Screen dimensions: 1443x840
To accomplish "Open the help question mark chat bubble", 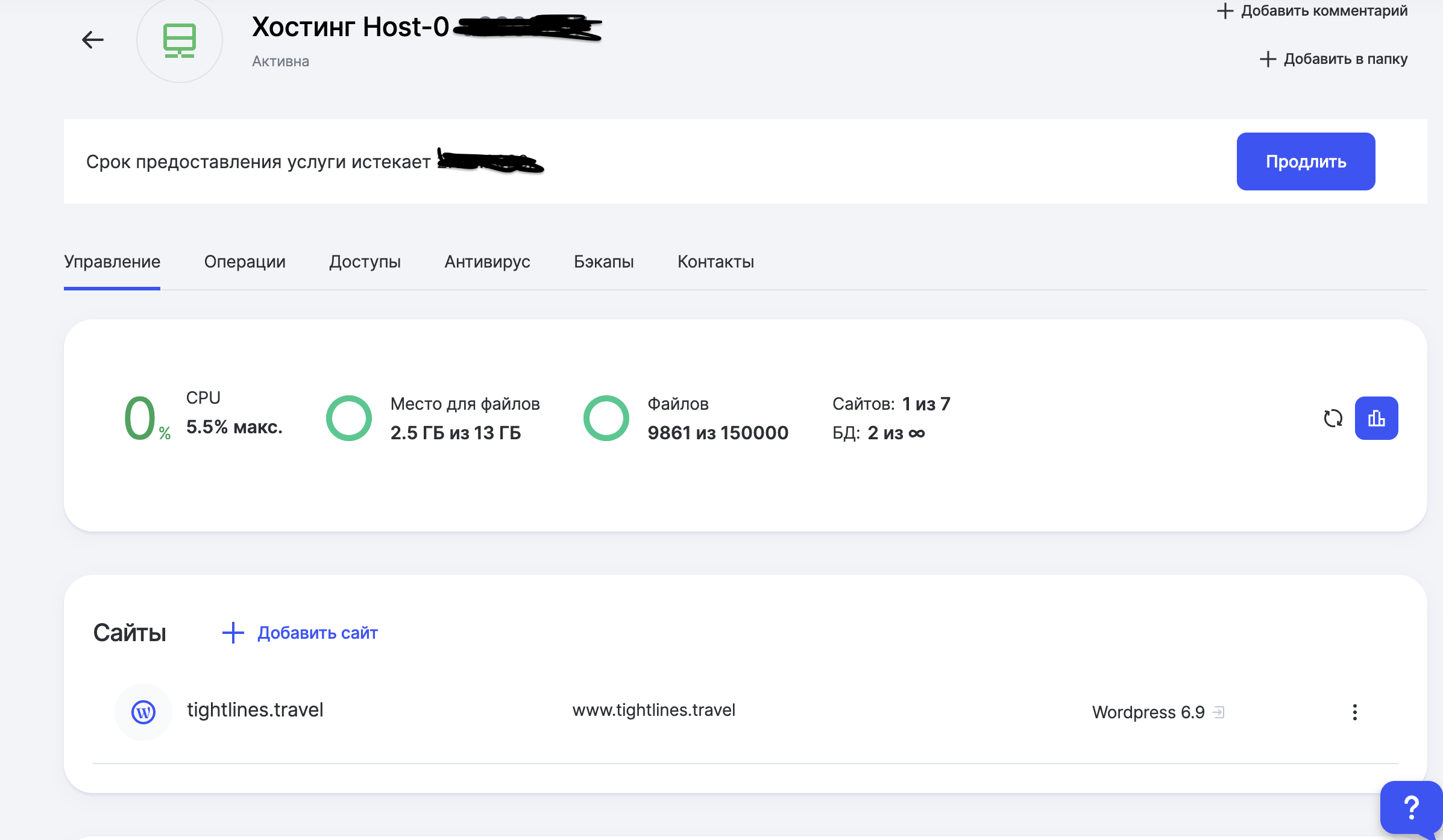I will point(1410,808).
